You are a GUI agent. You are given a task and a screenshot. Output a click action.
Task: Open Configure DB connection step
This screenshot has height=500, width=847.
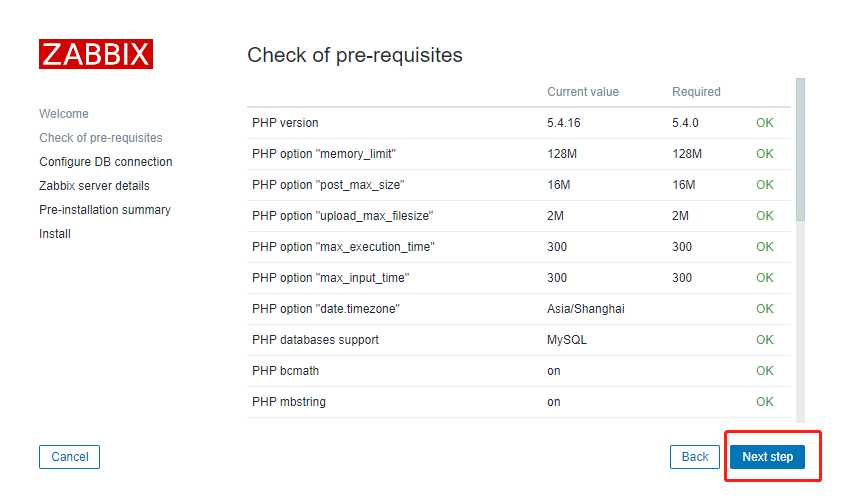point(106,162)
